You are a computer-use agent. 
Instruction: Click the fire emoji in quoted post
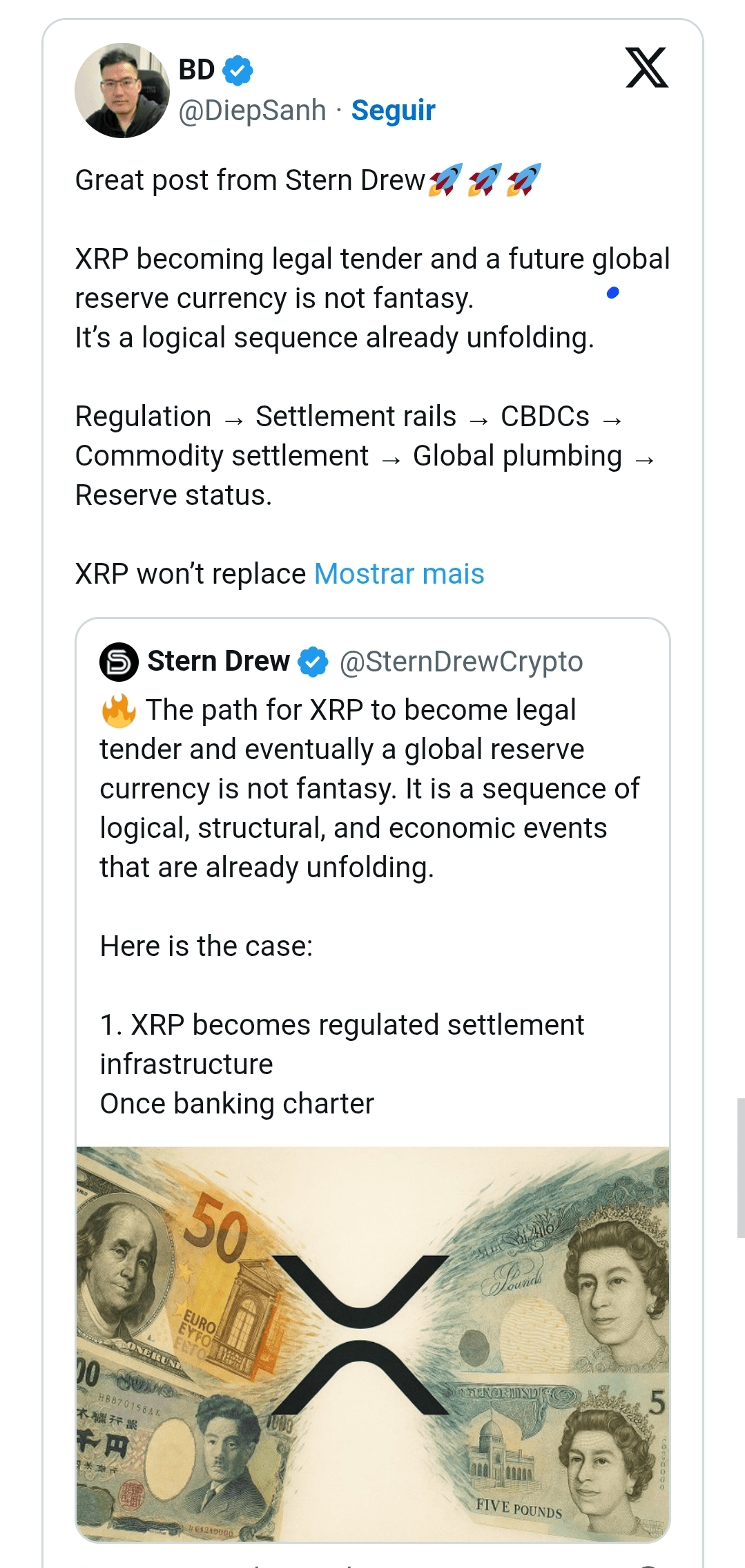pyautogui.click(x=119, y=710)
